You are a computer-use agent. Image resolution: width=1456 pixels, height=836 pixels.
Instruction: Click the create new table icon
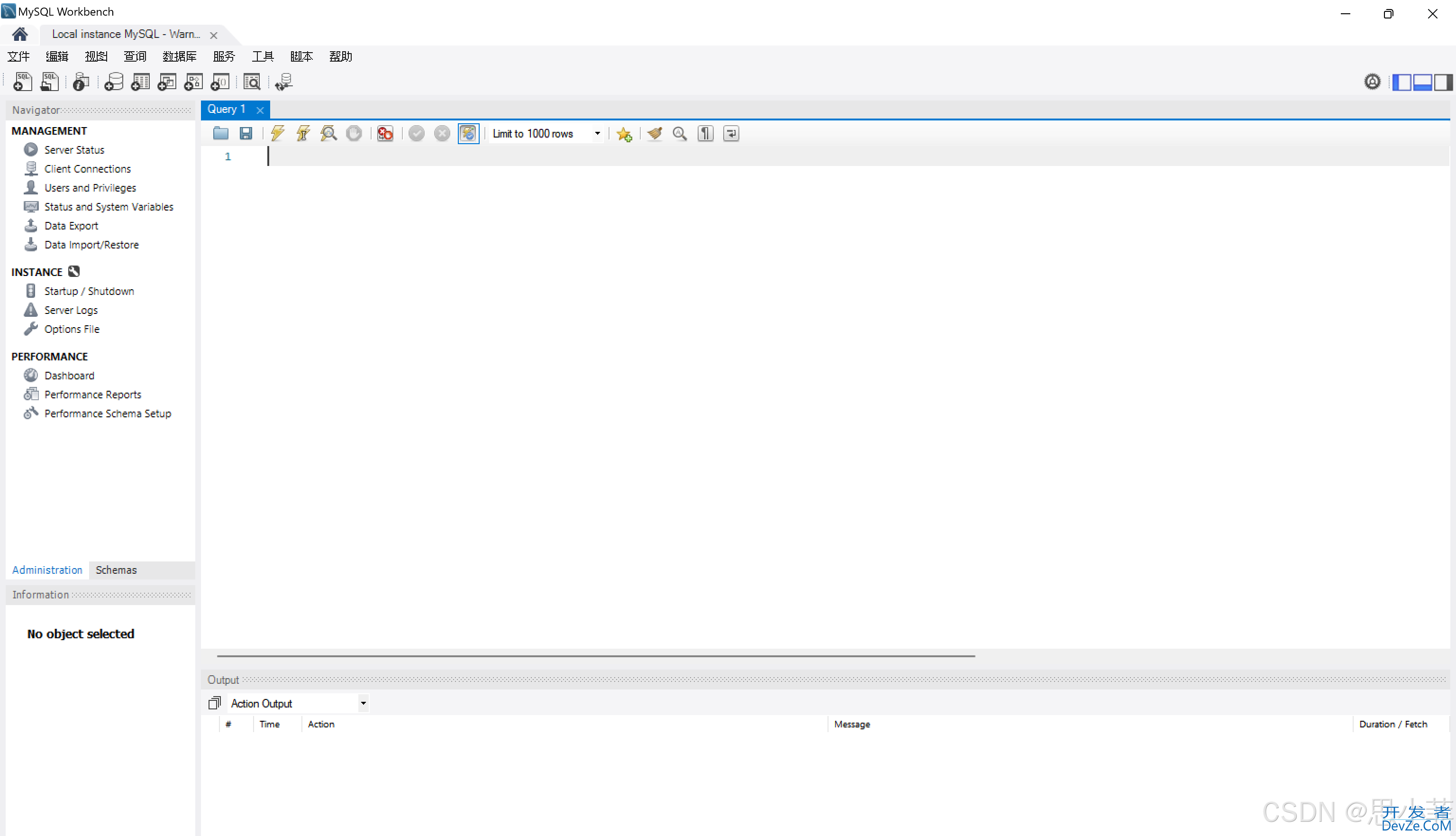pyautogui.click(x=140, y=82)
